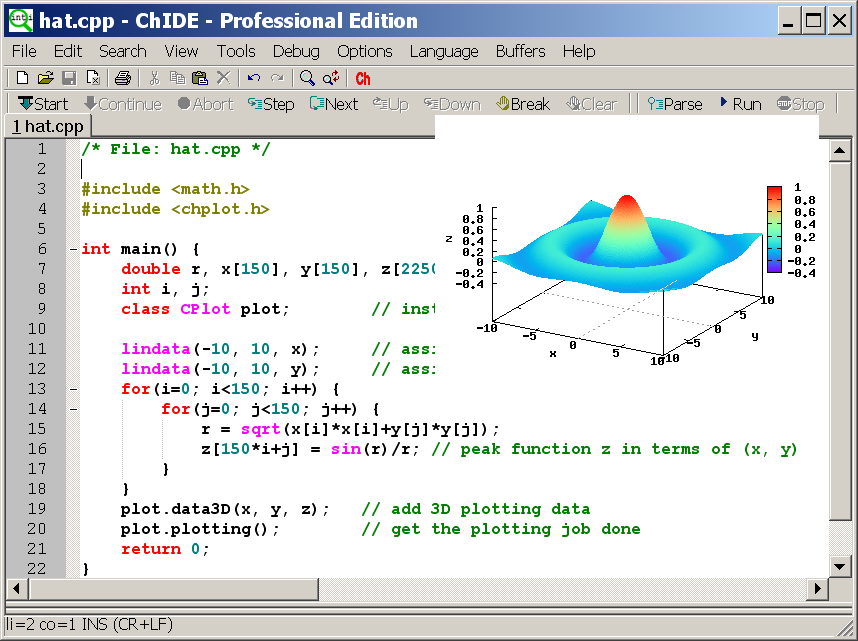
Task: Toggle a breakpoint with Break
Action: point(523,103)
